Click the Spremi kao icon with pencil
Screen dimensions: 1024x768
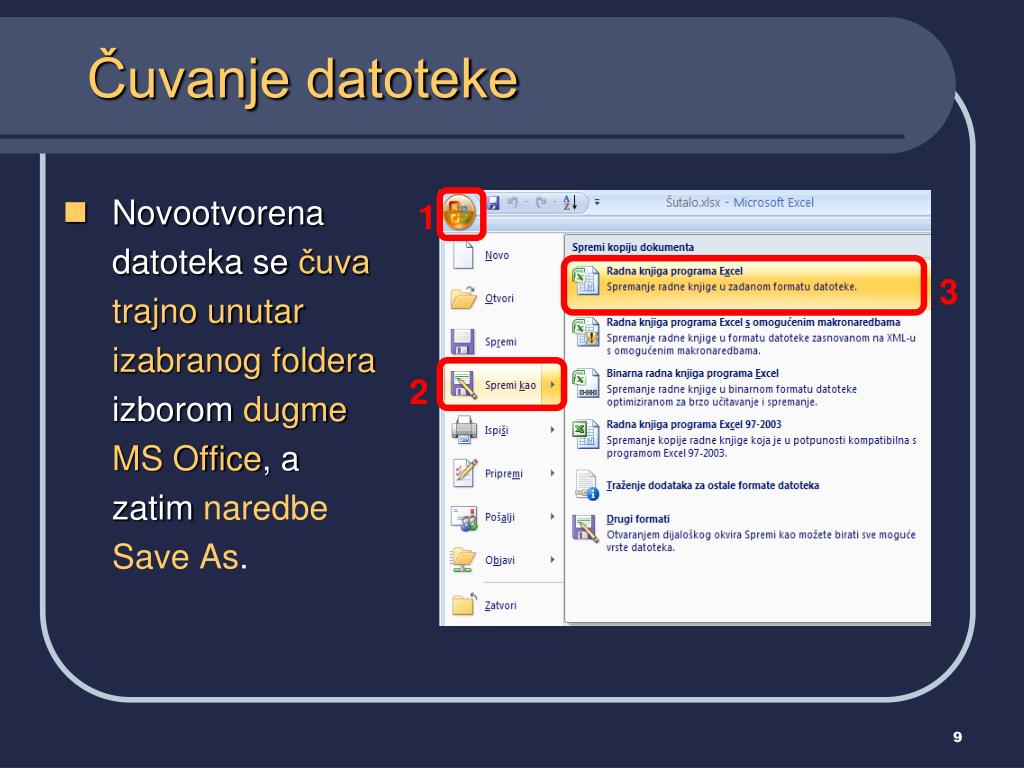tap(463, 385)
